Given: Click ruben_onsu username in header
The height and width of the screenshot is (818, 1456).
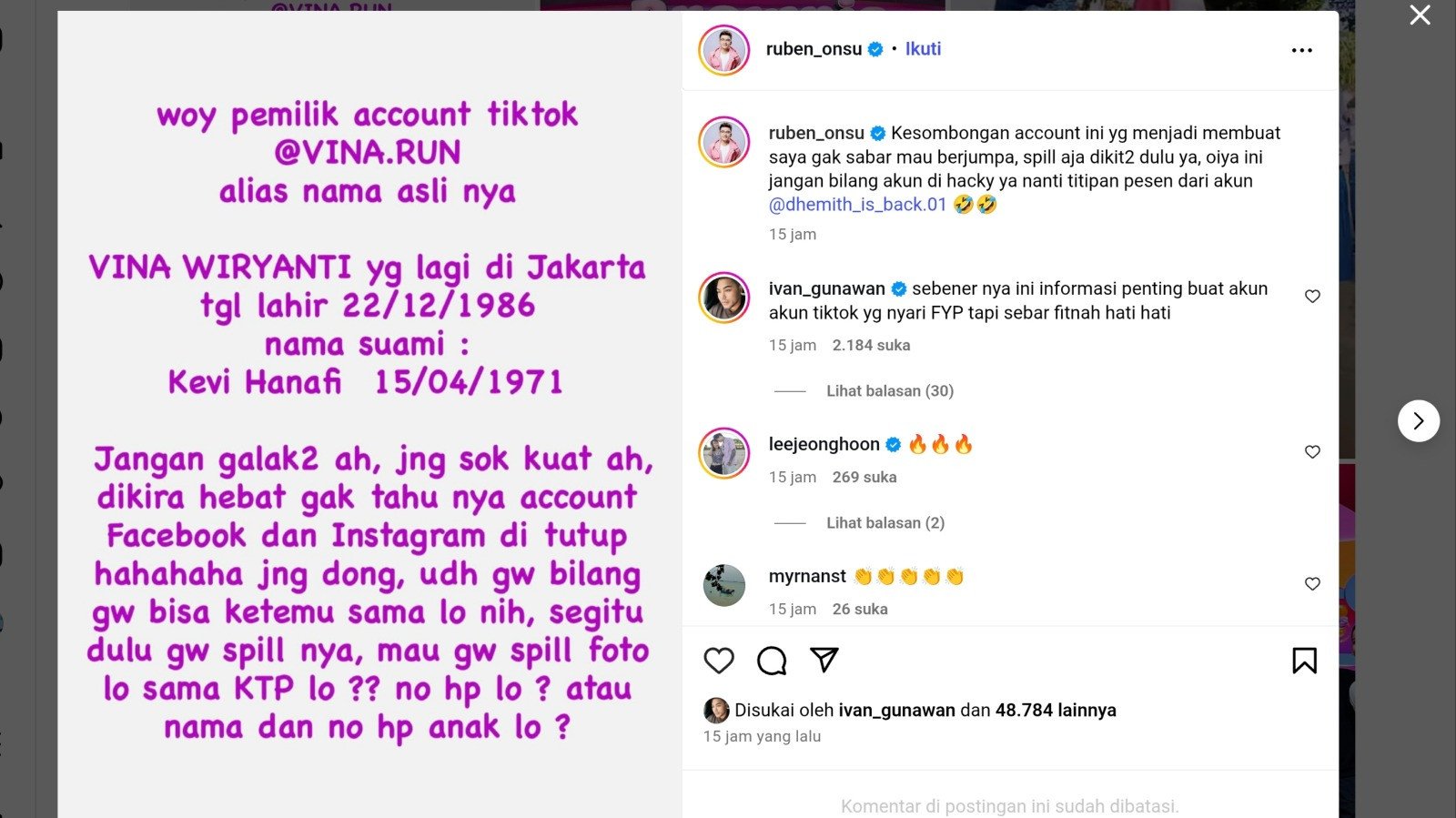Looking at the screenshot, I should tap(814, 49).
